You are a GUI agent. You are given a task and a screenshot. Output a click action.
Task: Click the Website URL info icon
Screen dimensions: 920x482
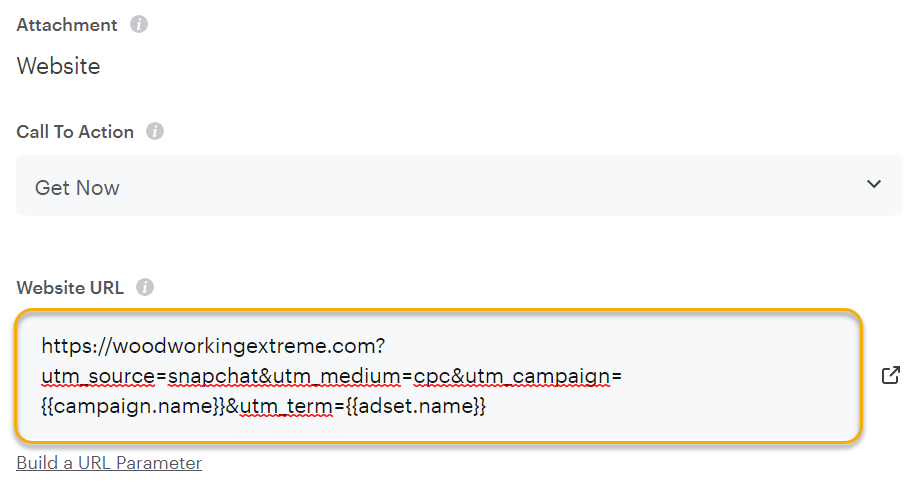[145, 288]
